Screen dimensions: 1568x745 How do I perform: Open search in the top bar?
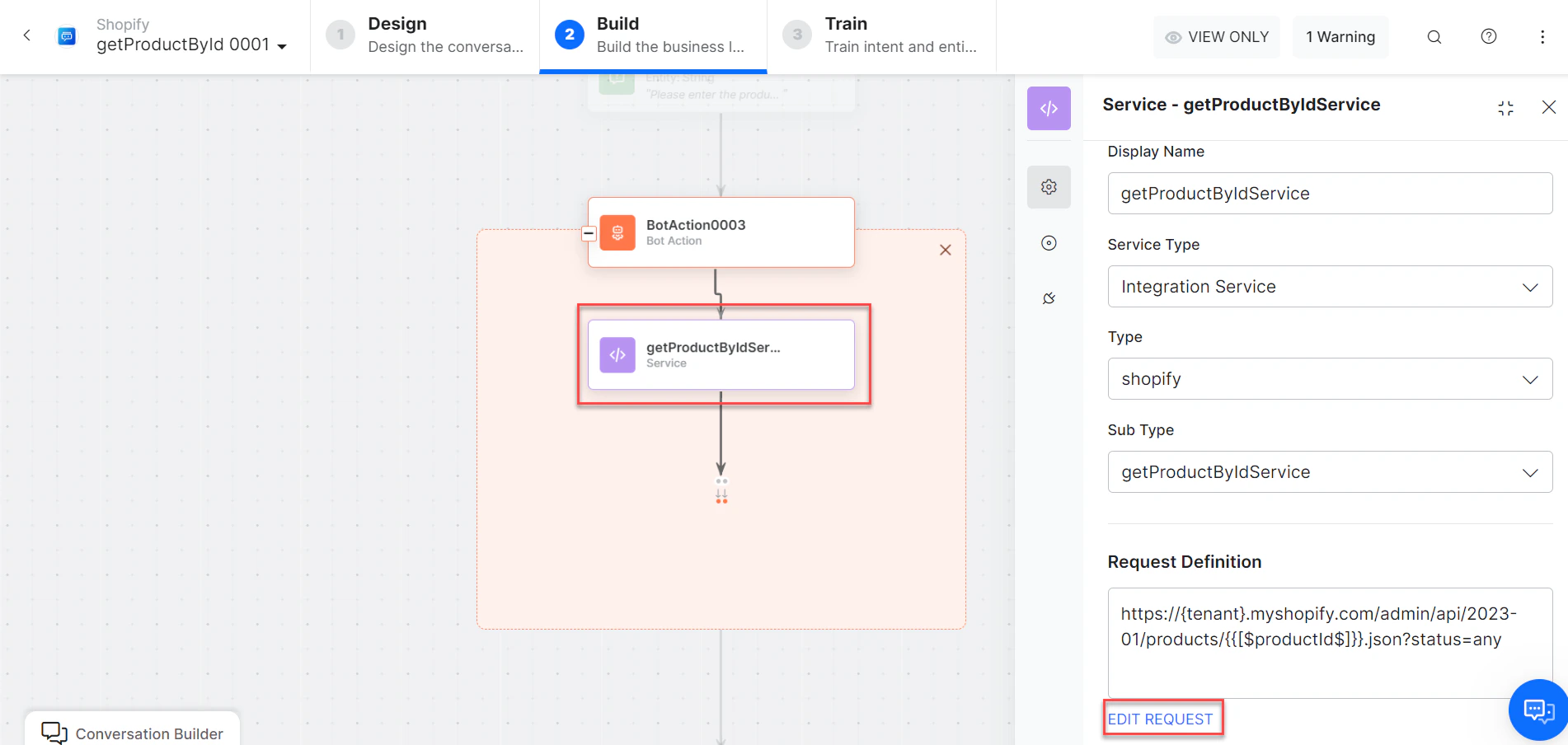pyautogui.click(x=1434, y=36)
